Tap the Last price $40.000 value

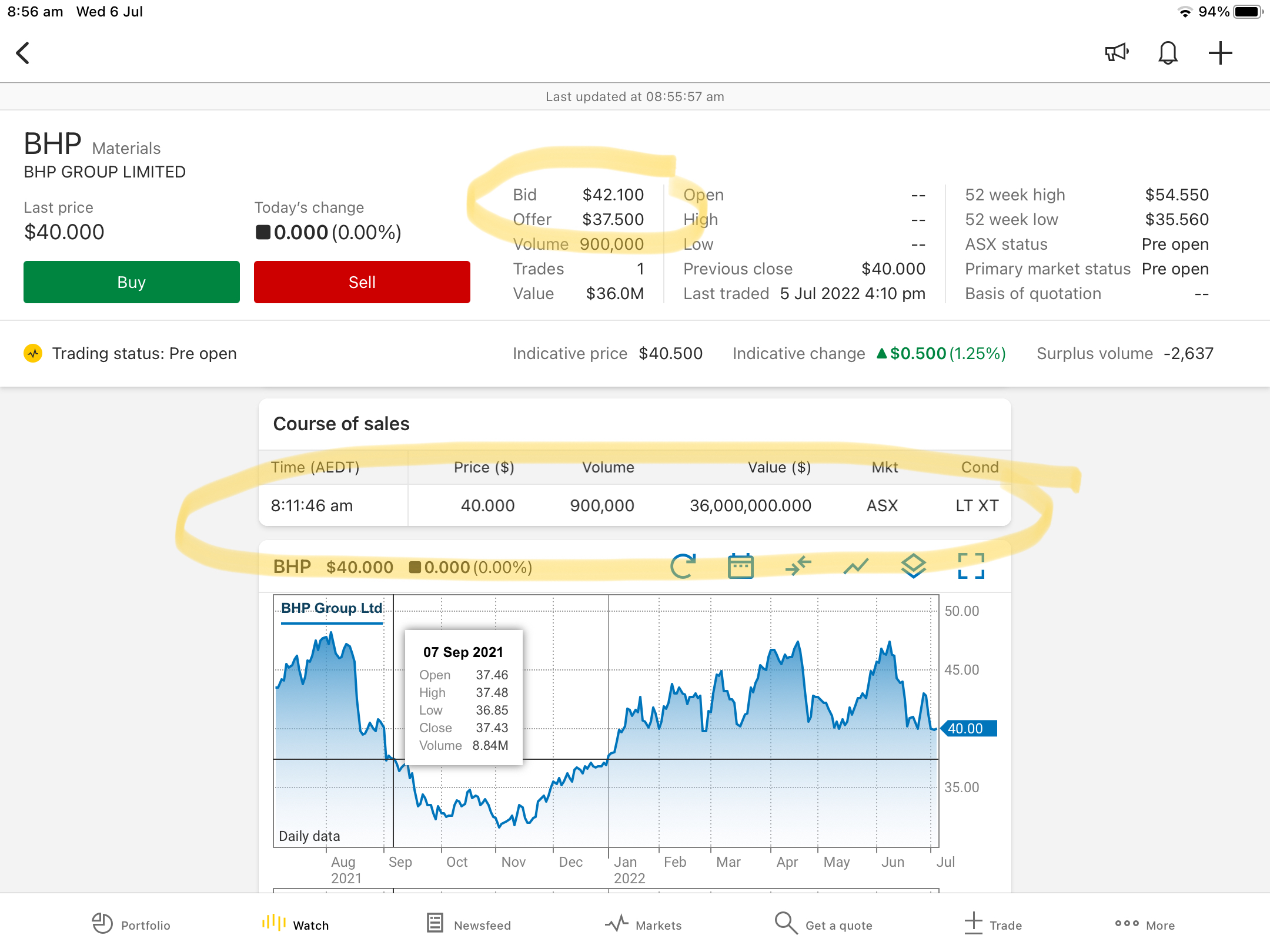[64, 232]
